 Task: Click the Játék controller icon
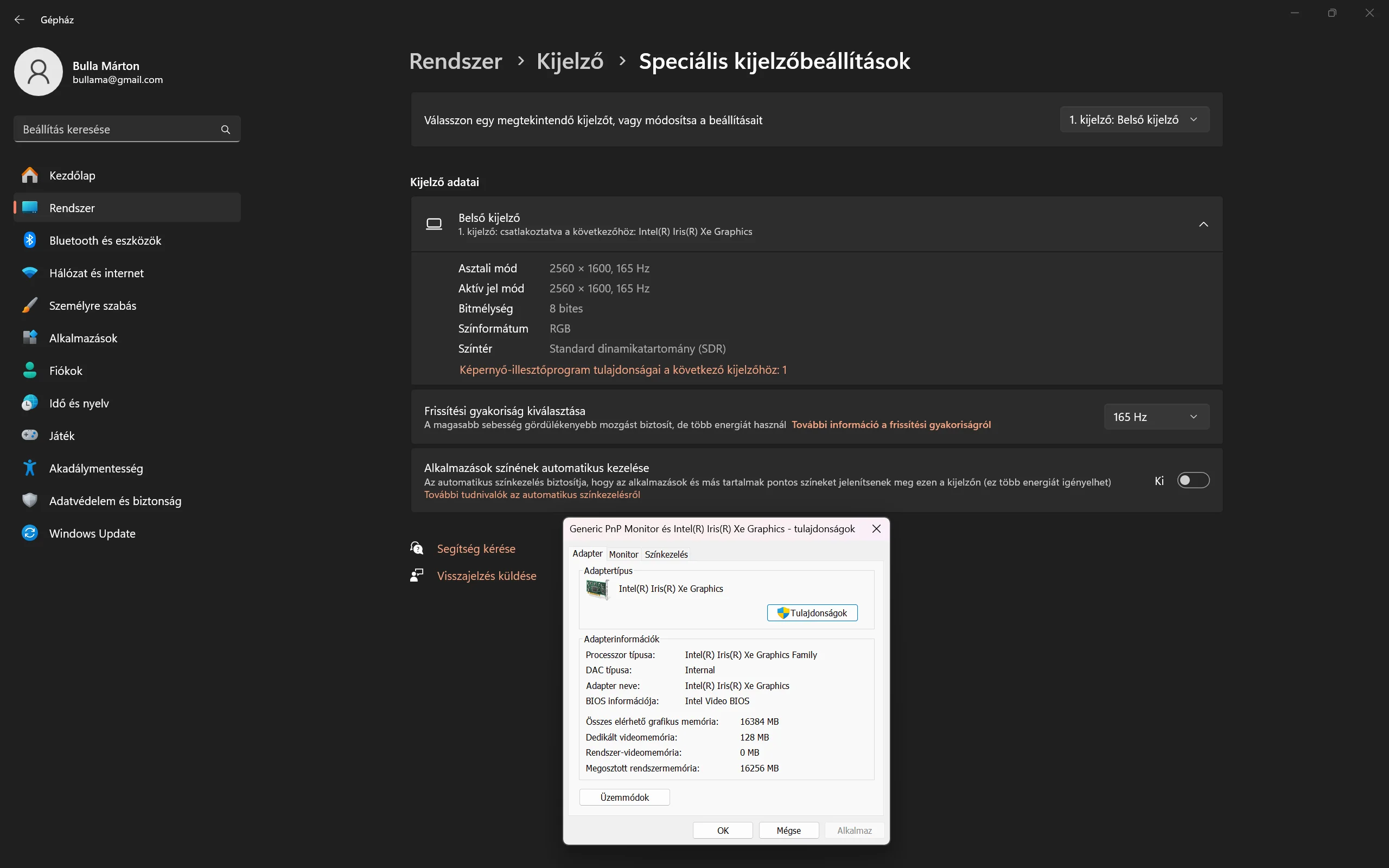click(30, 435)
